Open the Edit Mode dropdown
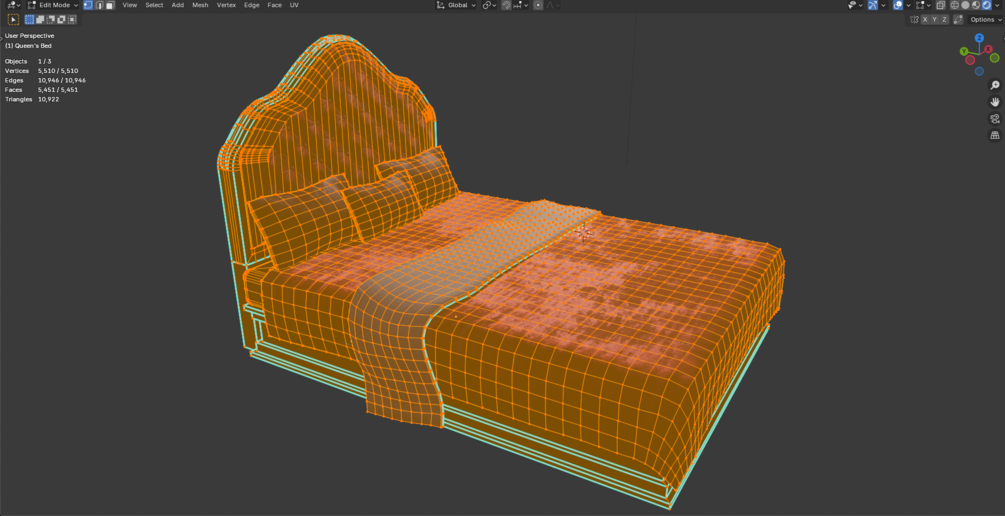 [53, 5]
